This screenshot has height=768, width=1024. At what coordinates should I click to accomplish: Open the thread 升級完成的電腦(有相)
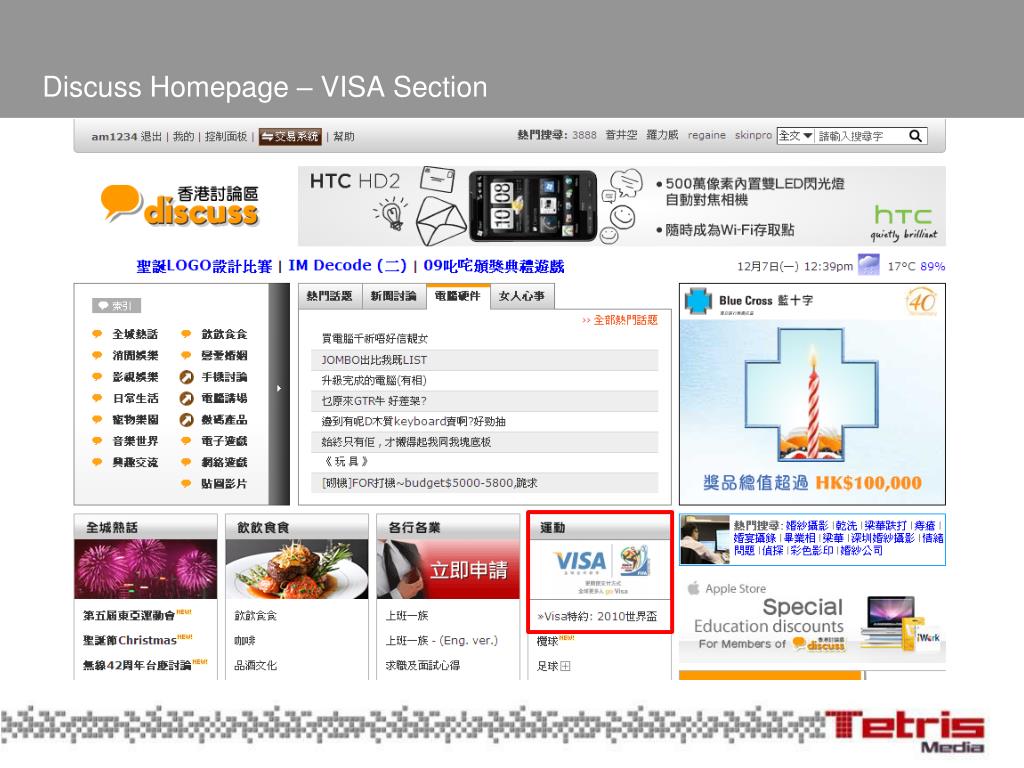coord(374,380)
